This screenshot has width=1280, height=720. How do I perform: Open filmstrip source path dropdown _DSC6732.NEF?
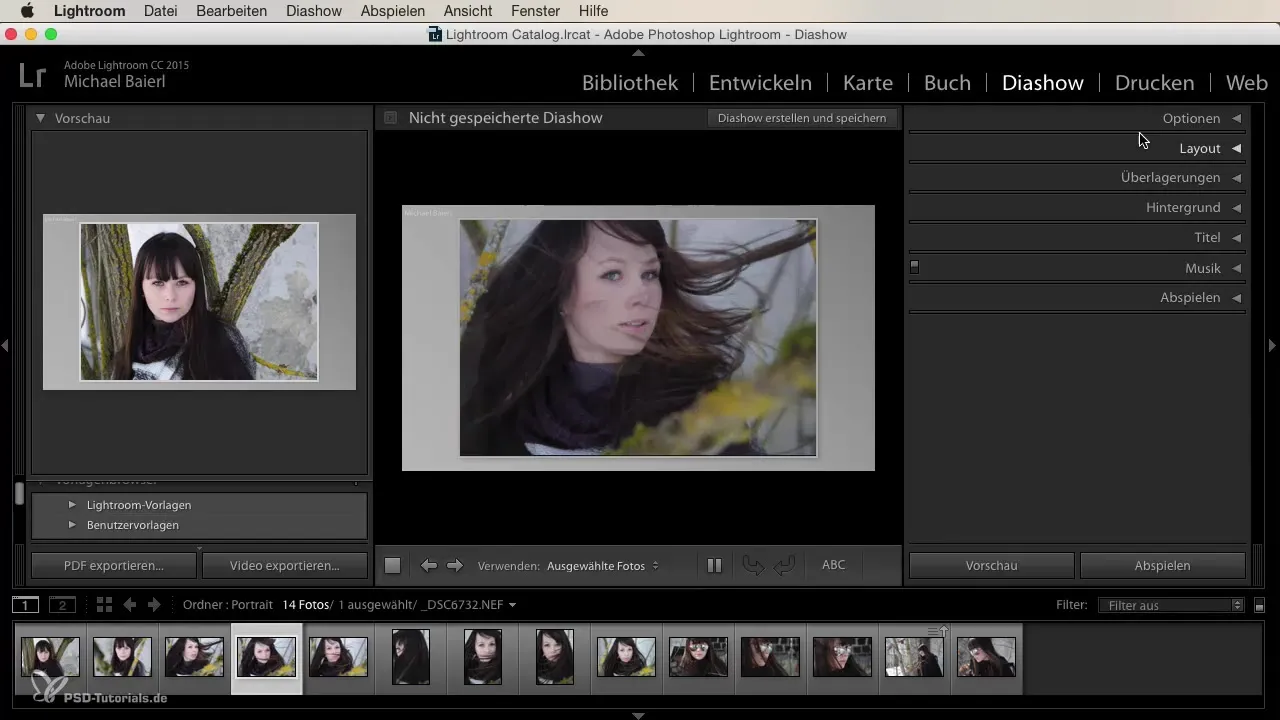pyautogui.click(x=470, y=605)
